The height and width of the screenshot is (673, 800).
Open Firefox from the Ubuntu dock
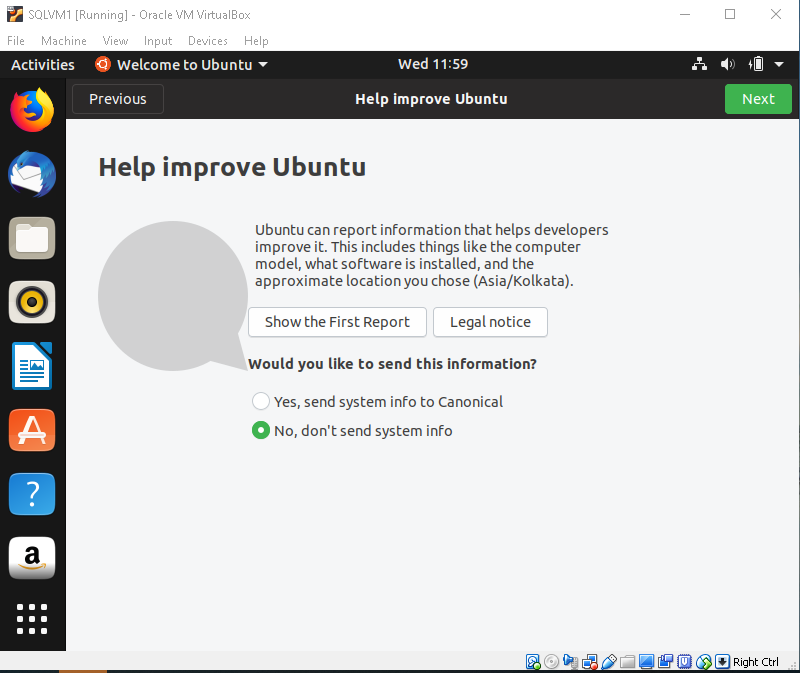tap(32, 110)
